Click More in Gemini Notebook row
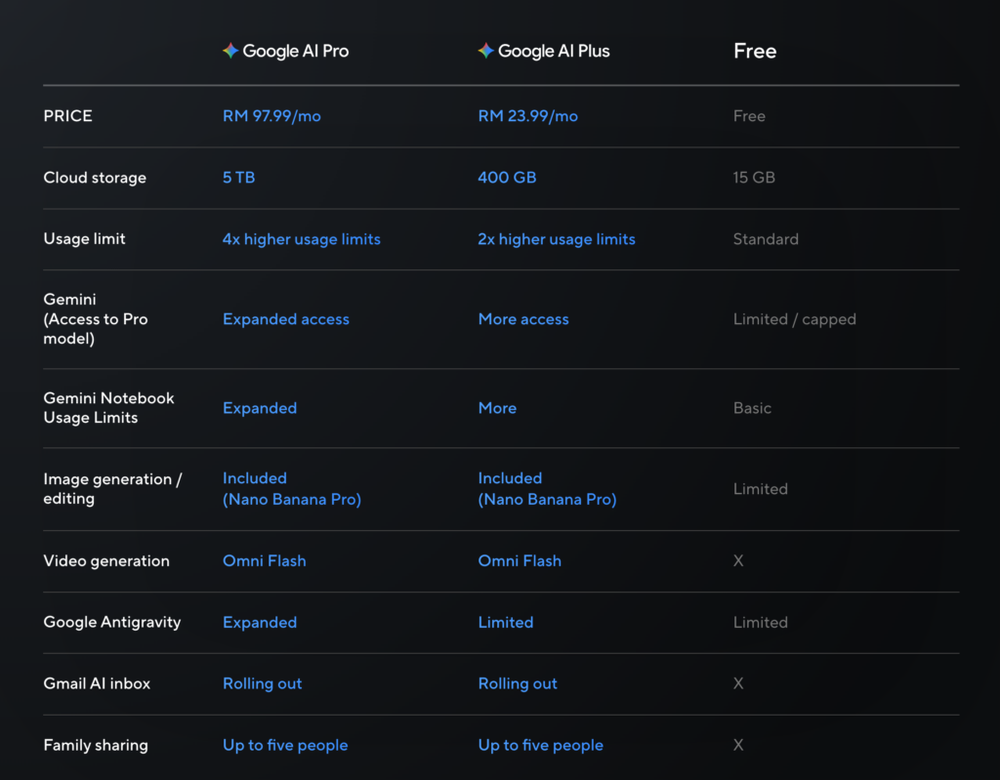 coord(497,408)
